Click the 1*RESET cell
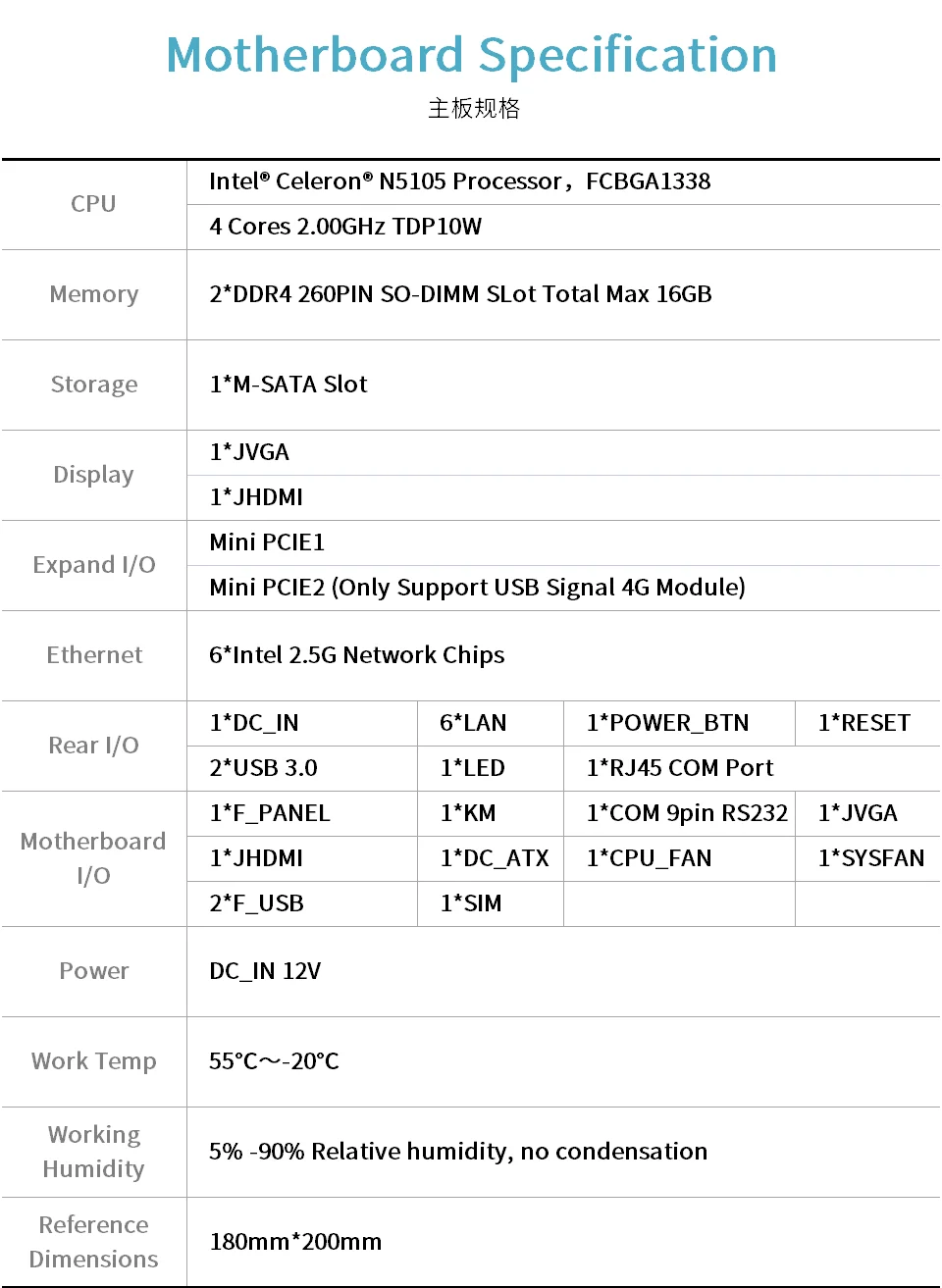This screenshot has width=942, height=1288. [x=864, y=723]
